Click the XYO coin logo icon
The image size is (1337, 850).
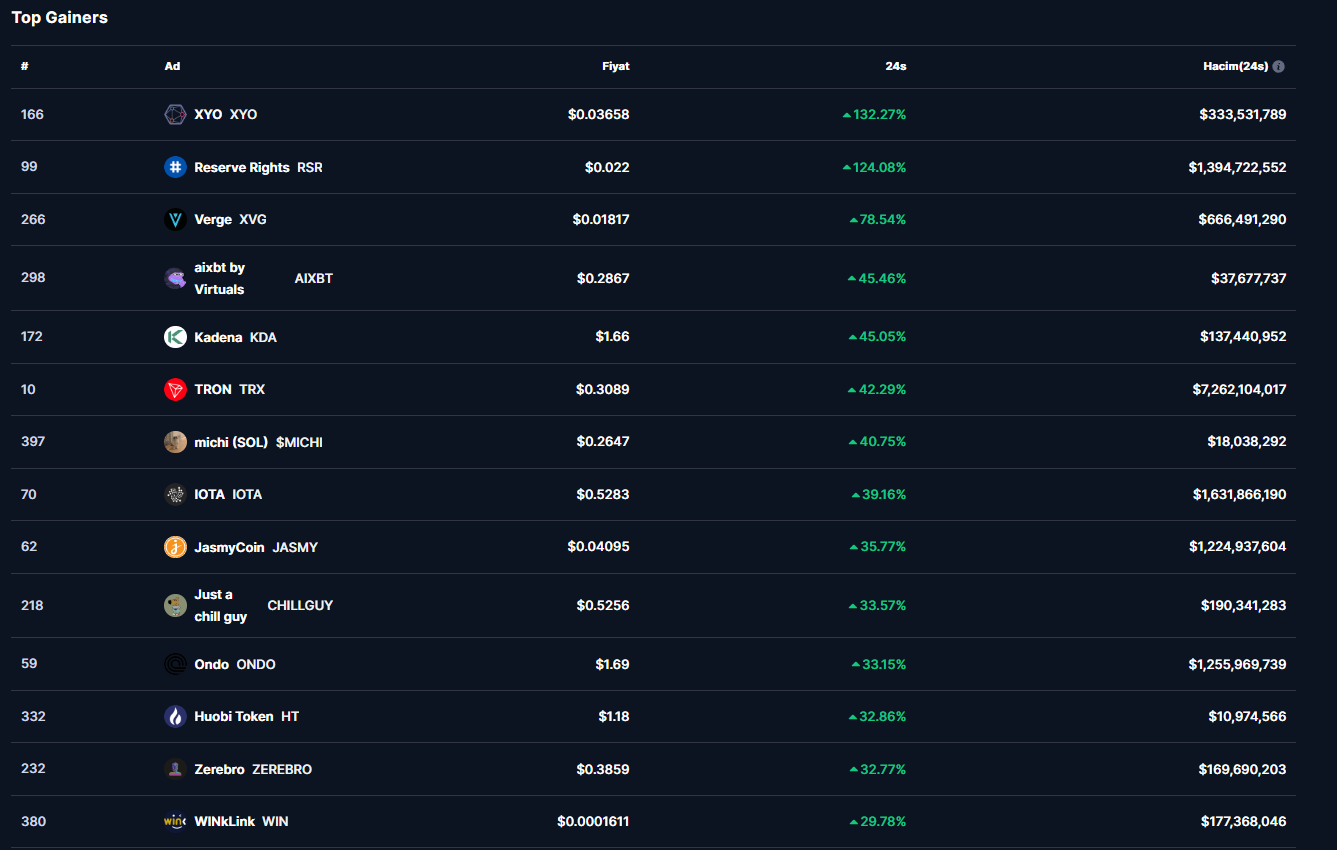(175, 115)
